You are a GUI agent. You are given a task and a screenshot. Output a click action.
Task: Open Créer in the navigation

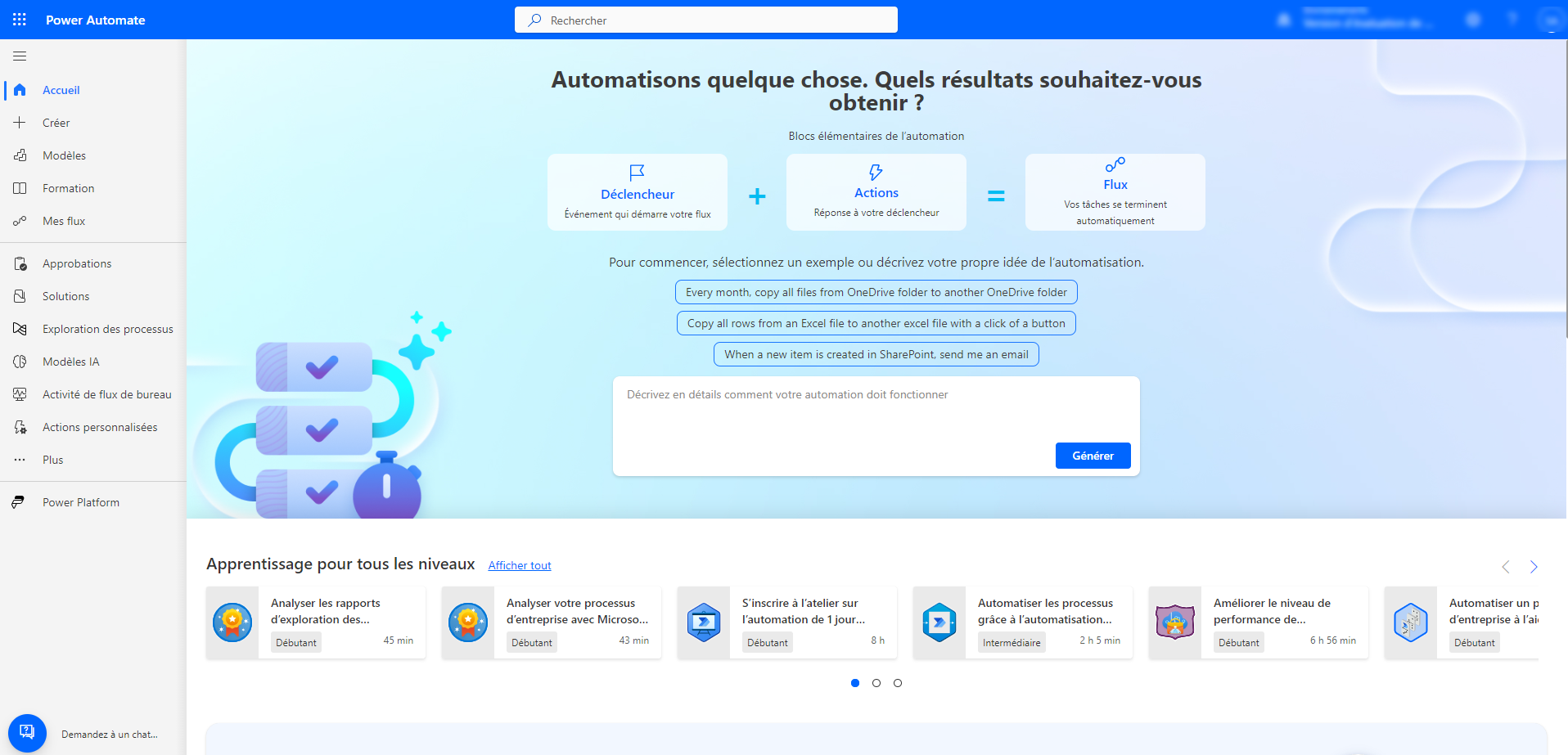[56, 123]
